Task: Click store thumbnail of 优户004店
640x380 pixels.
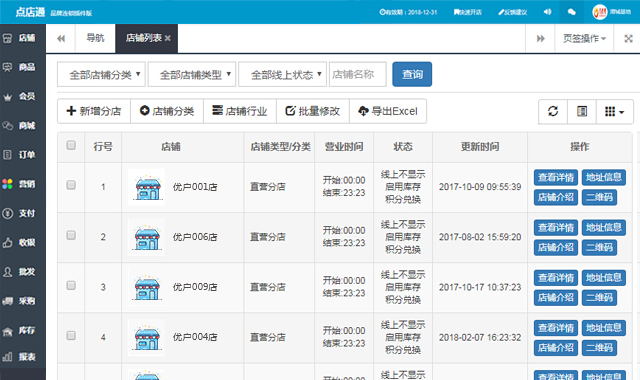Action: [147, 337]
